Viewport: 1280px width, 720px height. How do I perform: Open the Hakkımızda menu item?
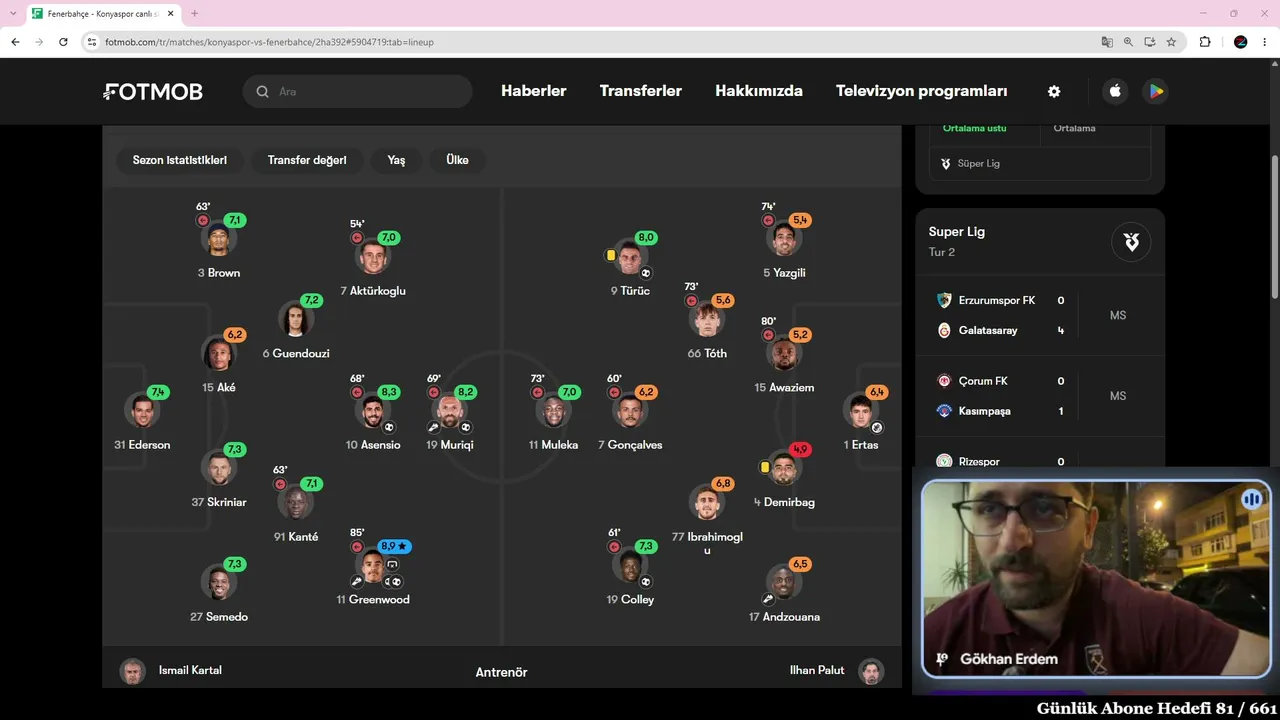759,91
